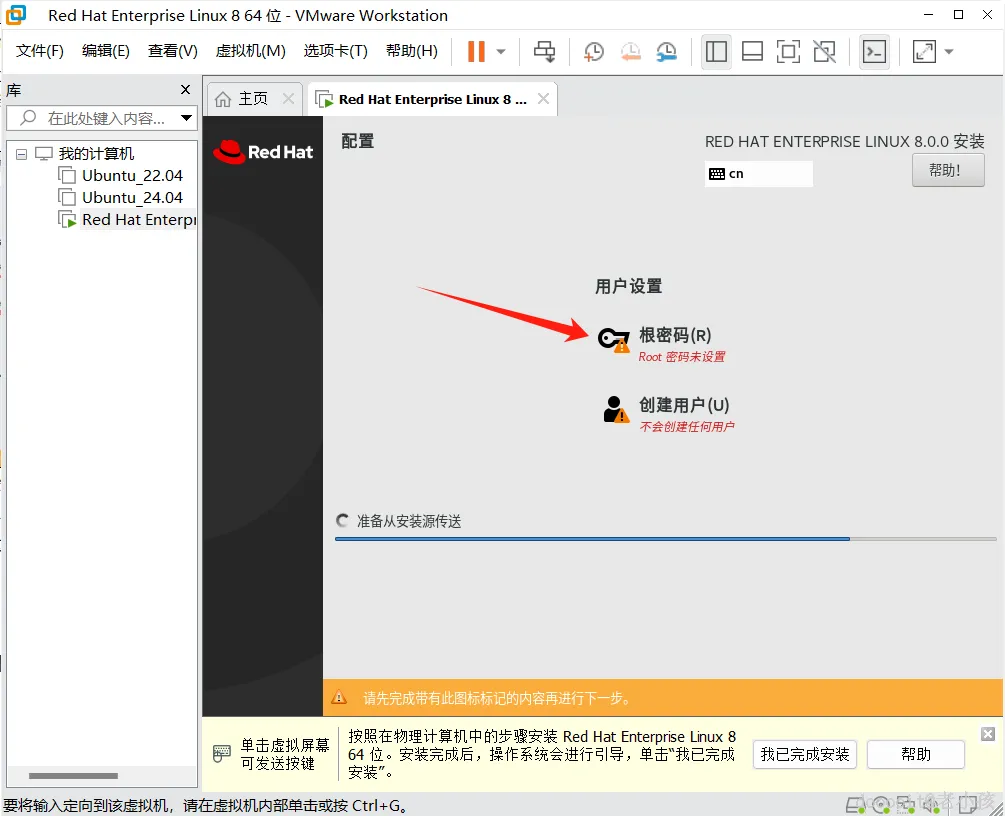The width and height of the screenshot is (1005, 816).
Task: Show or hide the library panel
Action: (x=716, y=51)
